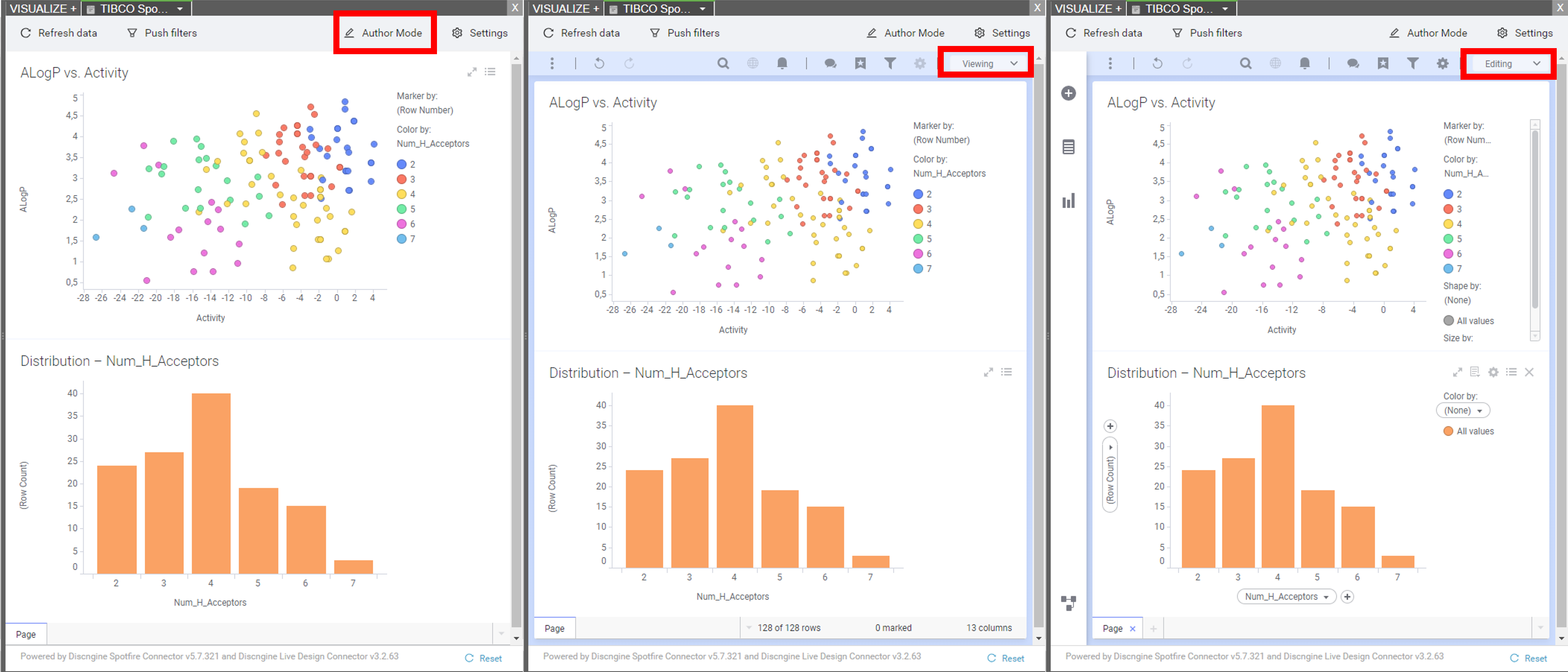Image resolution: width=1568 pixels, height=672 pixels.
Task: Open notifications bell in the Editing toolbar
Action: [1304, 63]
